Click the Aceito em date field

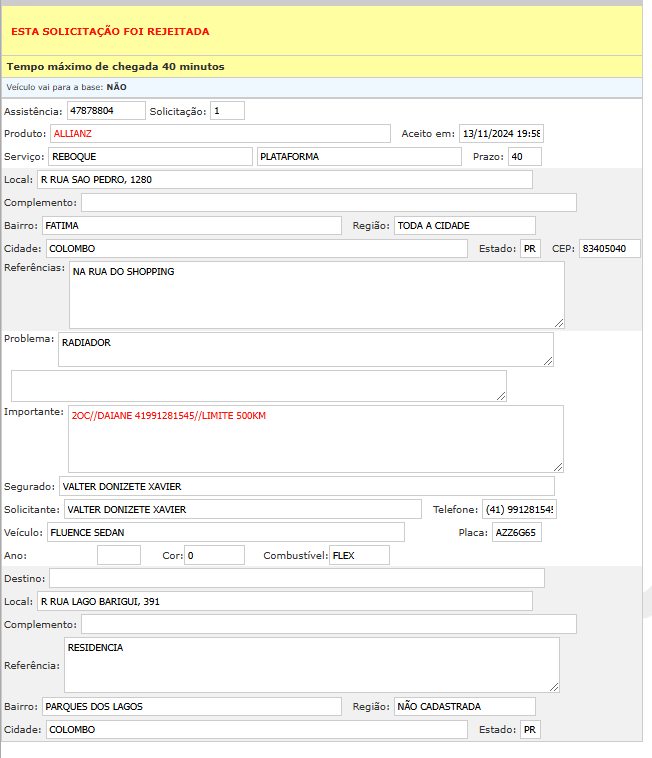500,134
